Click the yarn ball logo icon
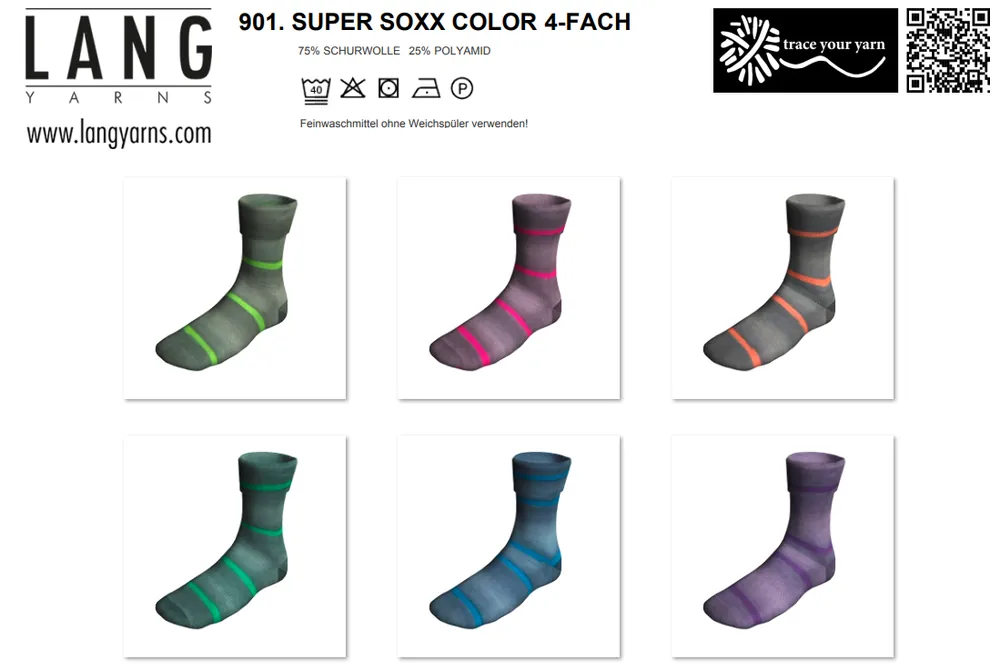 pyautogui.click(x=749, y=50)
